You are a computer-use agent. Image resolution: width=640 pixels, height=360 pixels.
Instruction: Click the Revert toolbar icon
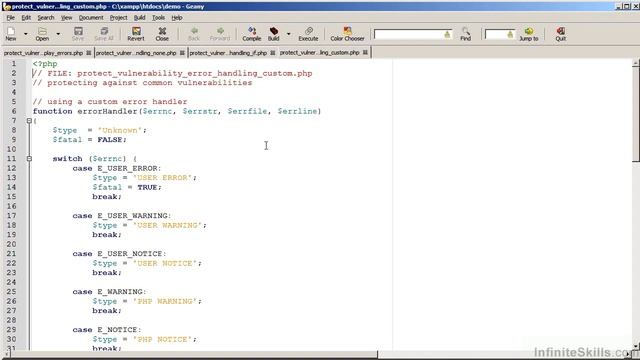click(136, 33)
